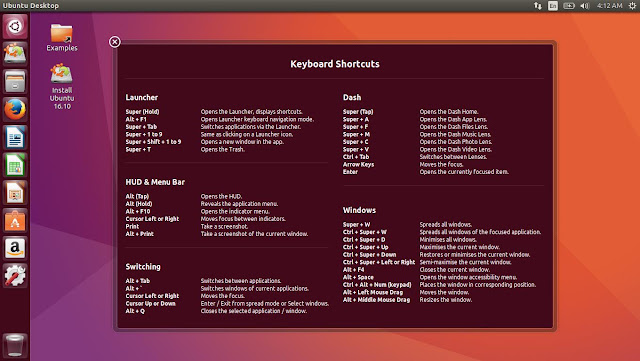Open the Examples folder on desktop
This screenshot has height=361, width=640.
[x=62, y=38]
